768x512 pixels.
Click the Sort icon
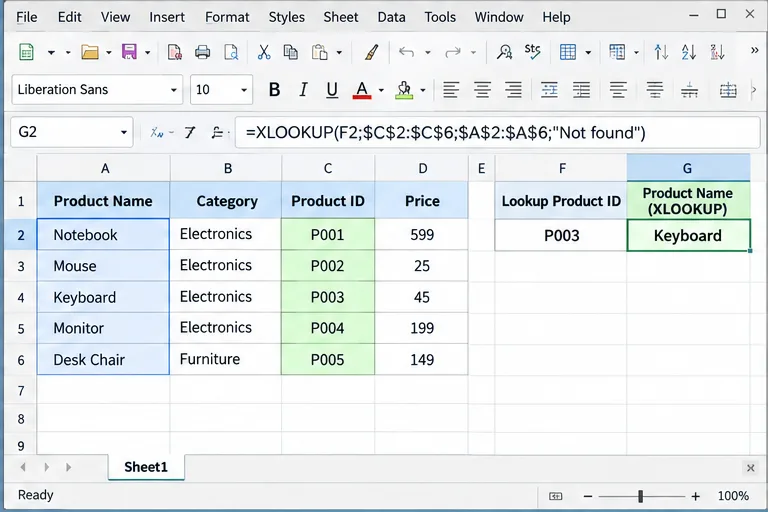coord(661,52)
